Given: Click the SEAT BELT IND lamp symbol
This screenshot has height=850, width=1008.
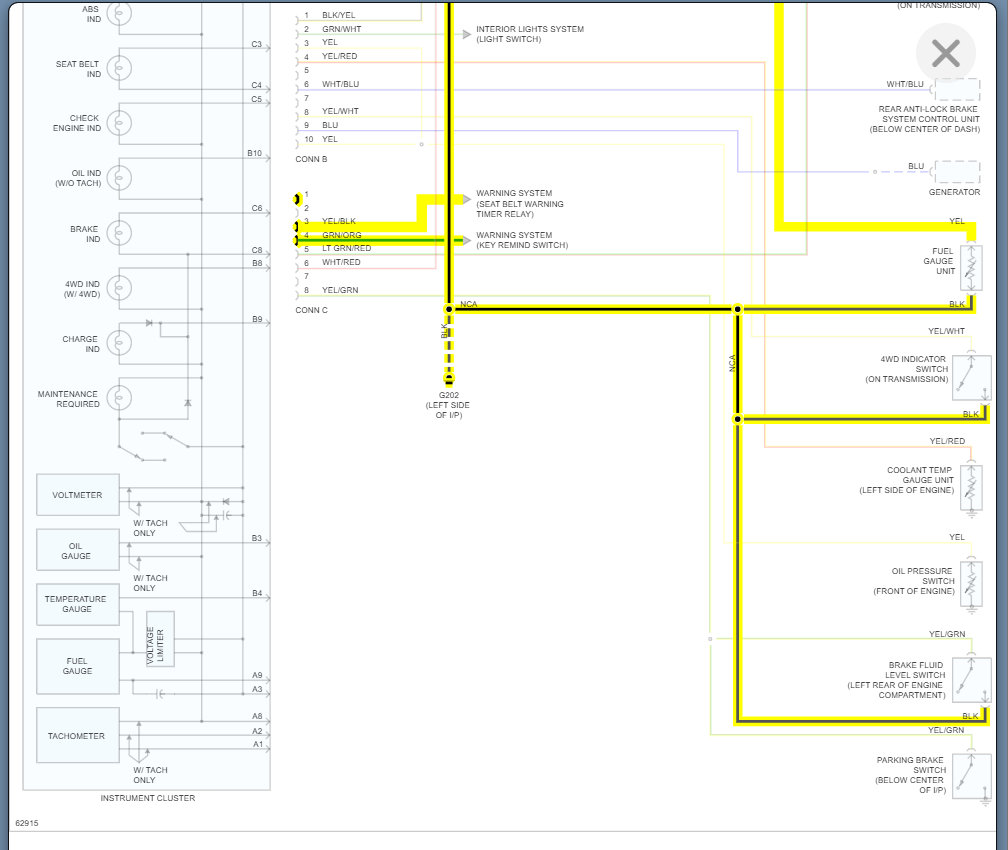Looking at the screenshot, I should pyautogui.click(x=119, y=68).
